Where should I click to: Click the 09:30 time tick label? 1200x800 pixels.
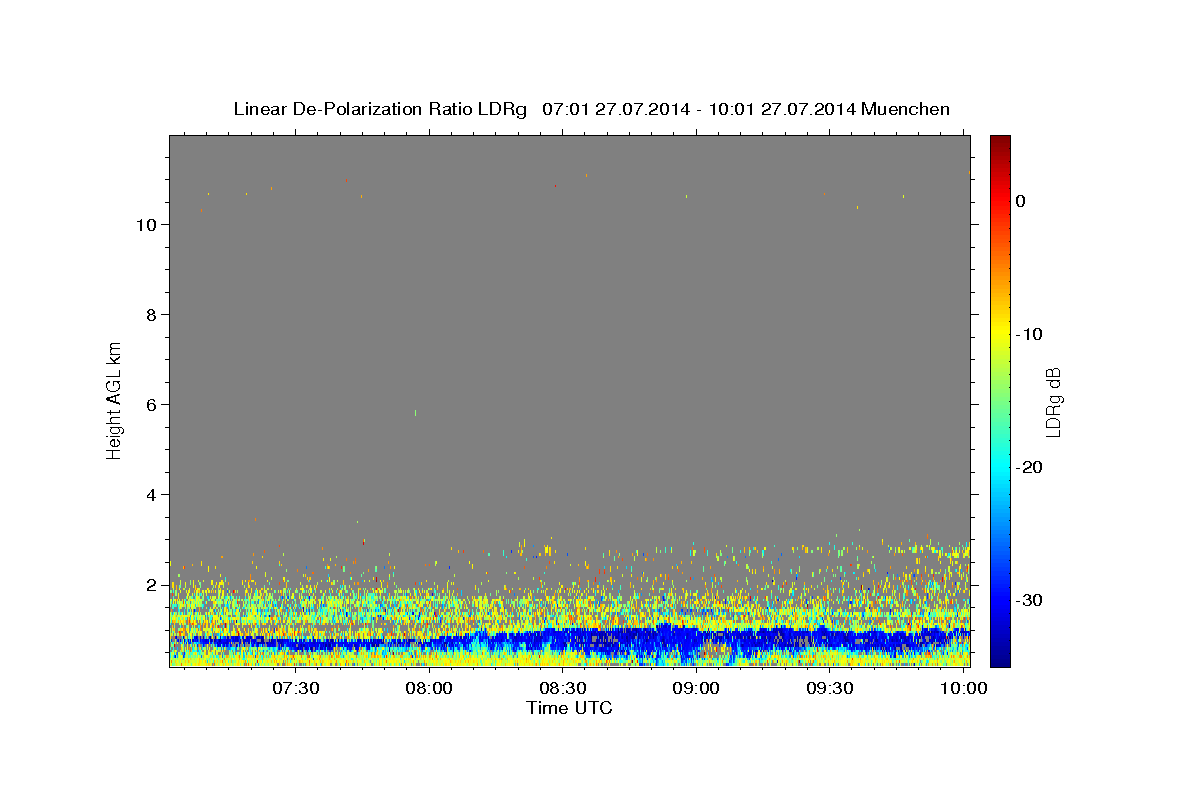(x=830, y=688)
